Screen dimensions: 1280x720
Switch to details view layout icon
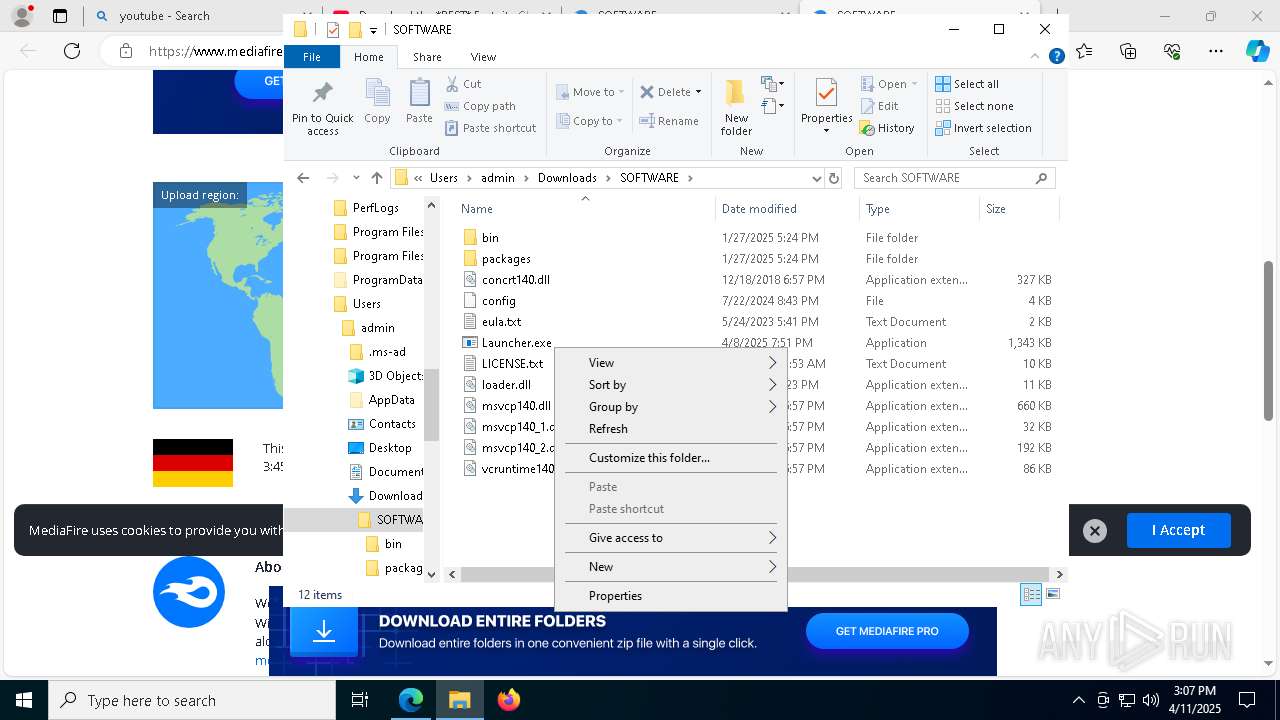(1031, 595)
